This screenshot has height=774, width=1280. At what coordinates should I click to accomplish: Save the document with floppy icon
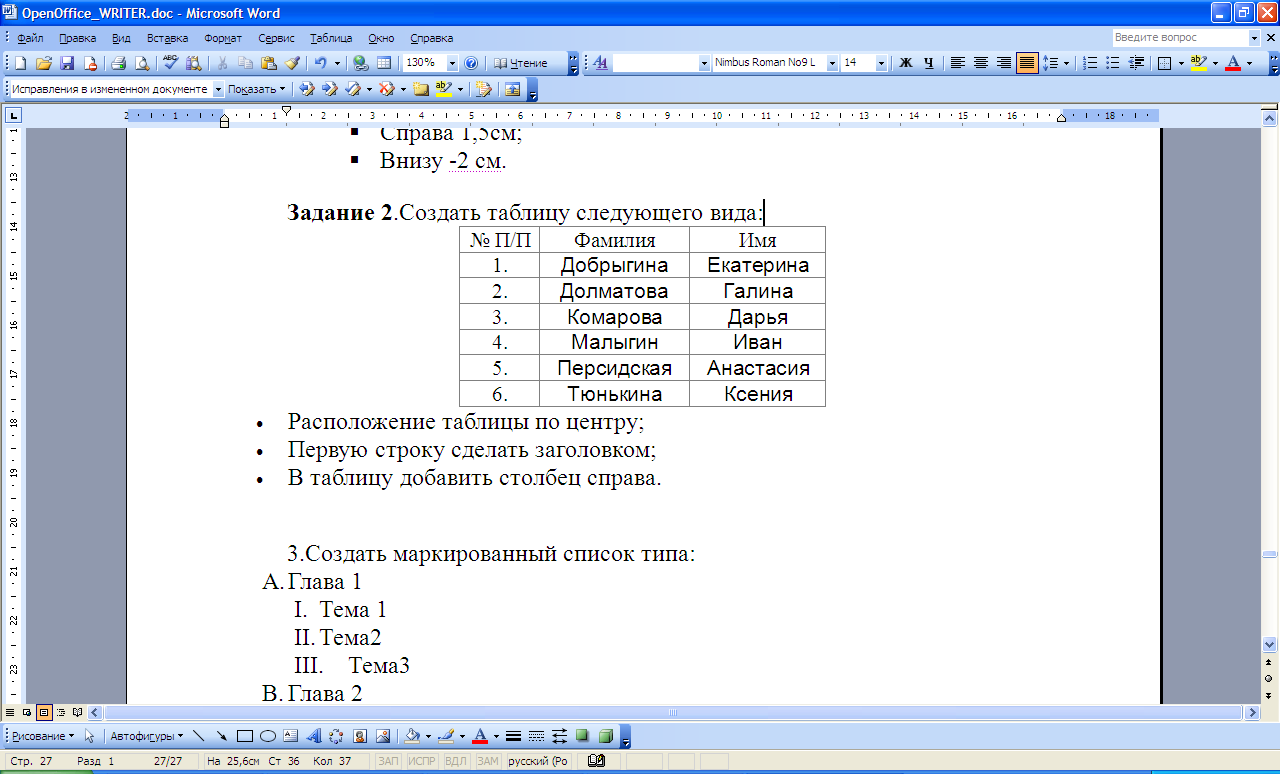coord(67,63)
